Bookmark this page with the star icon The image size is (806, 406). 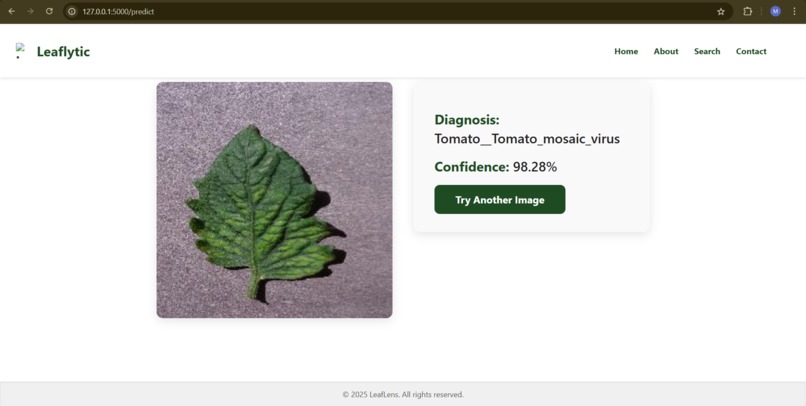click(x=721, y=11)
